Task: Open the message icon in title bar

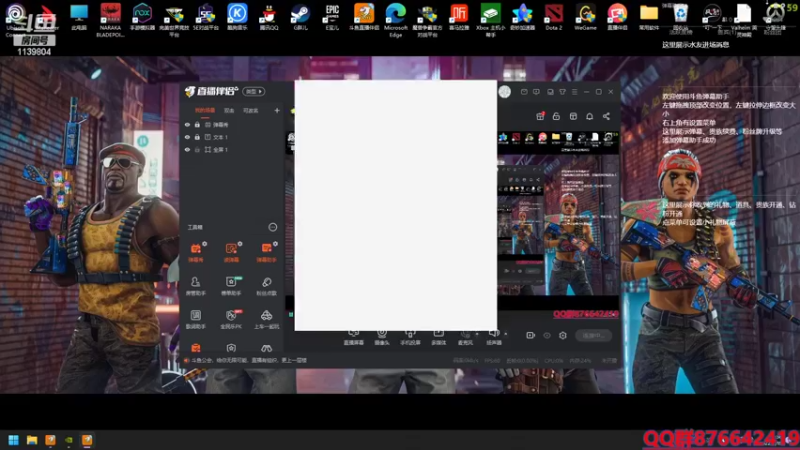Action: [536, 92]
